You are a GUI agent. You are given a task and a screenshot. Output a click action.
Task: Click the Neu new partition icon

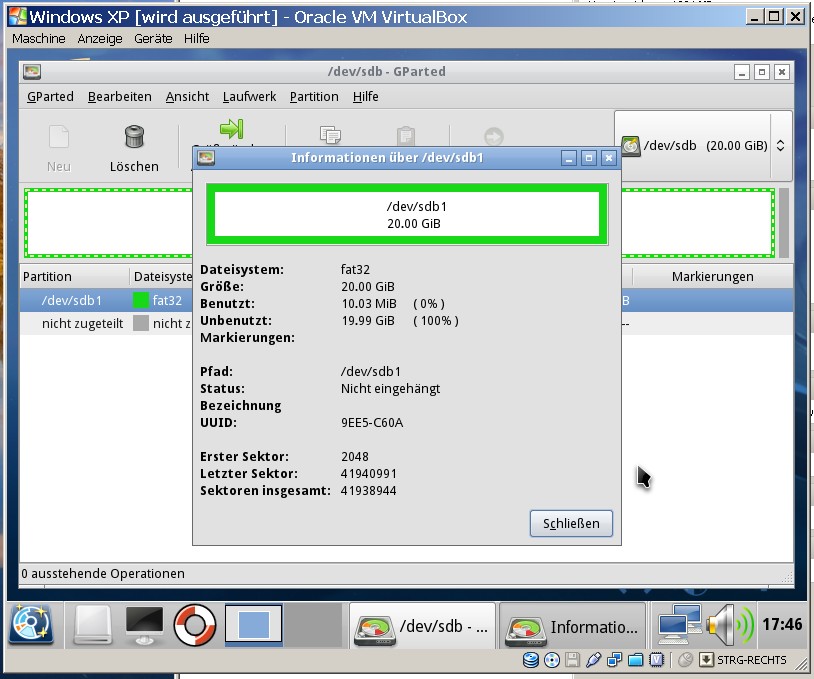coord(58,137)
